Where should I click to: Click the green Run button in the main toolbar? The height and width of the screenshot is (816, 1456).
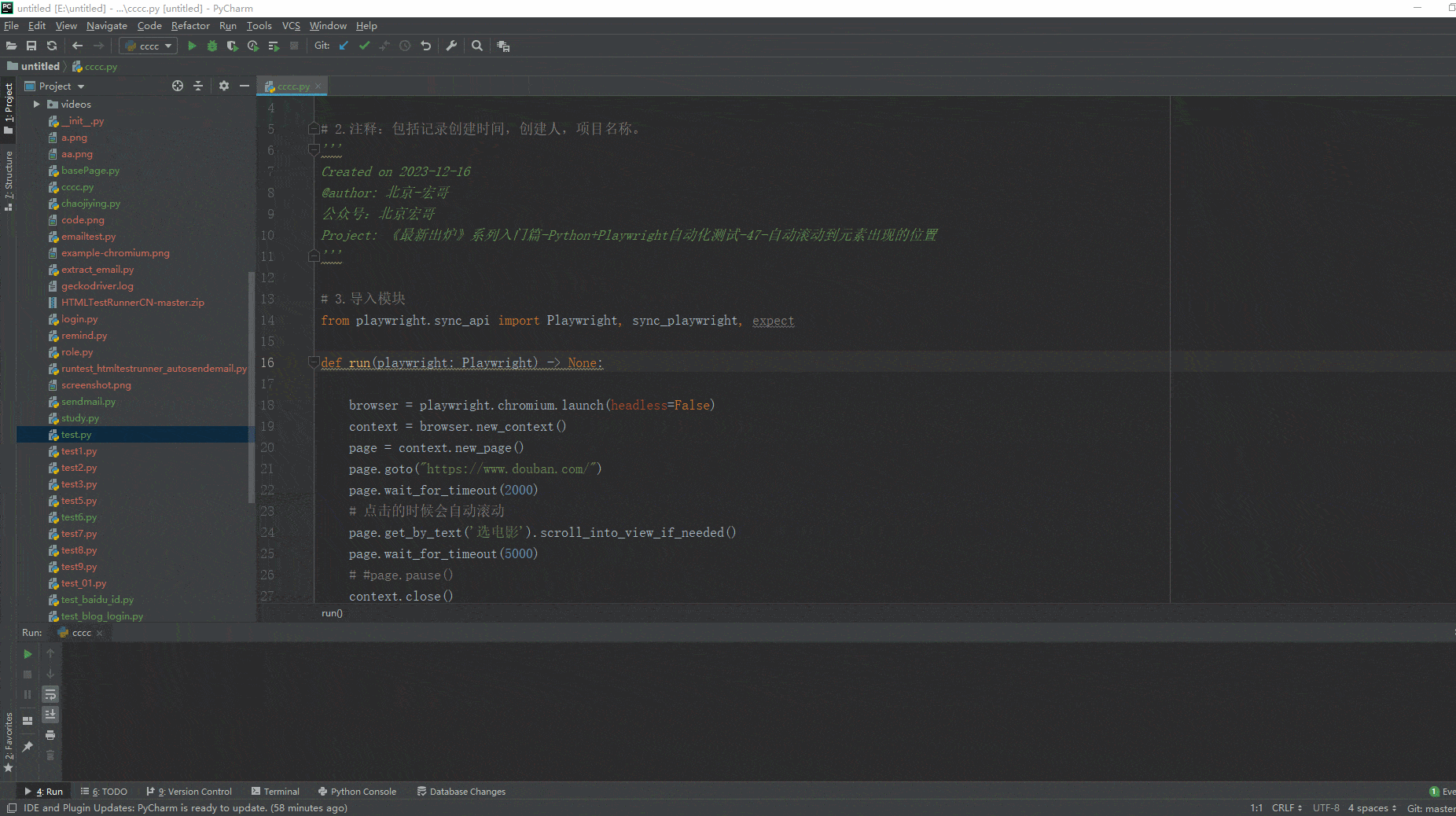[192, 46]
